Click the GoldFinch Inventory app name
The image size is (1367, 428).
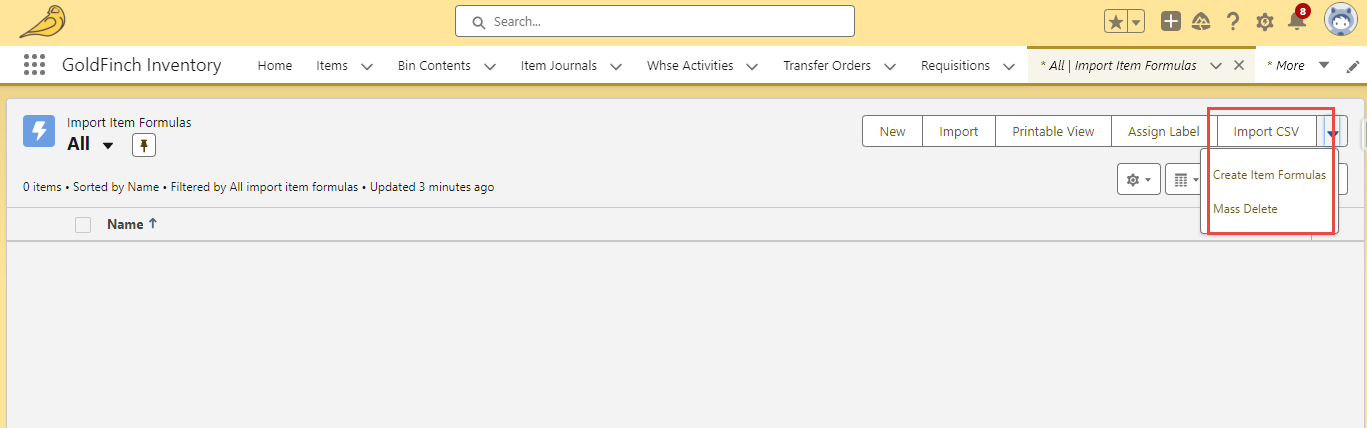[x=142, y=65]
